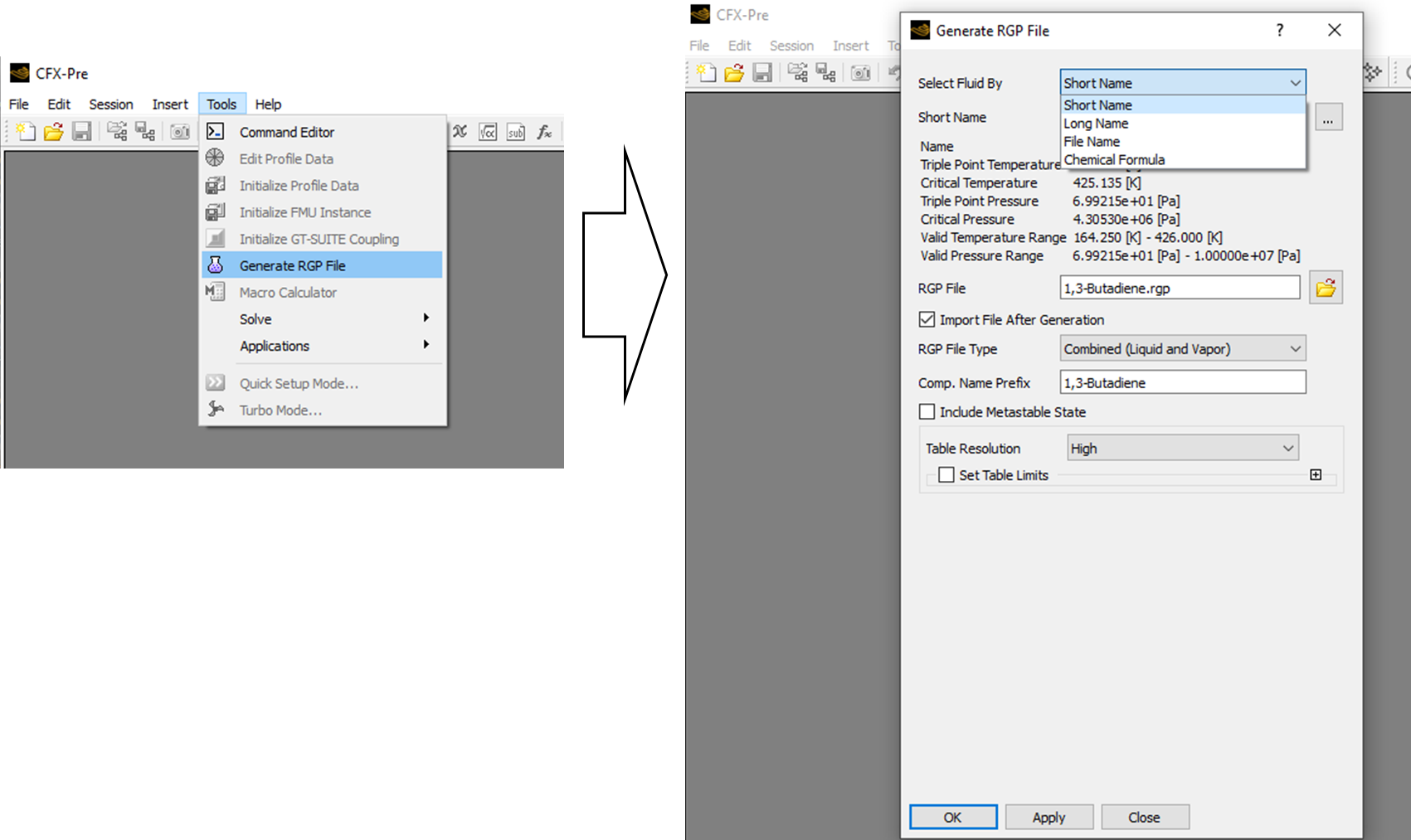Select the Expressions workspace icon
This screenshot has width=1411, height=840.
[460, 131]
